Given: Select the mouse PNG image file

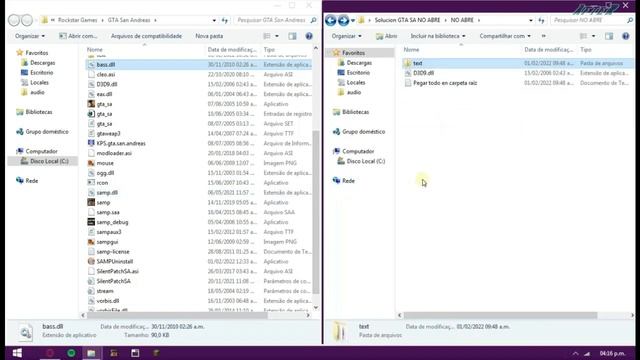Looking at the screenshot, I should [105, 163].
